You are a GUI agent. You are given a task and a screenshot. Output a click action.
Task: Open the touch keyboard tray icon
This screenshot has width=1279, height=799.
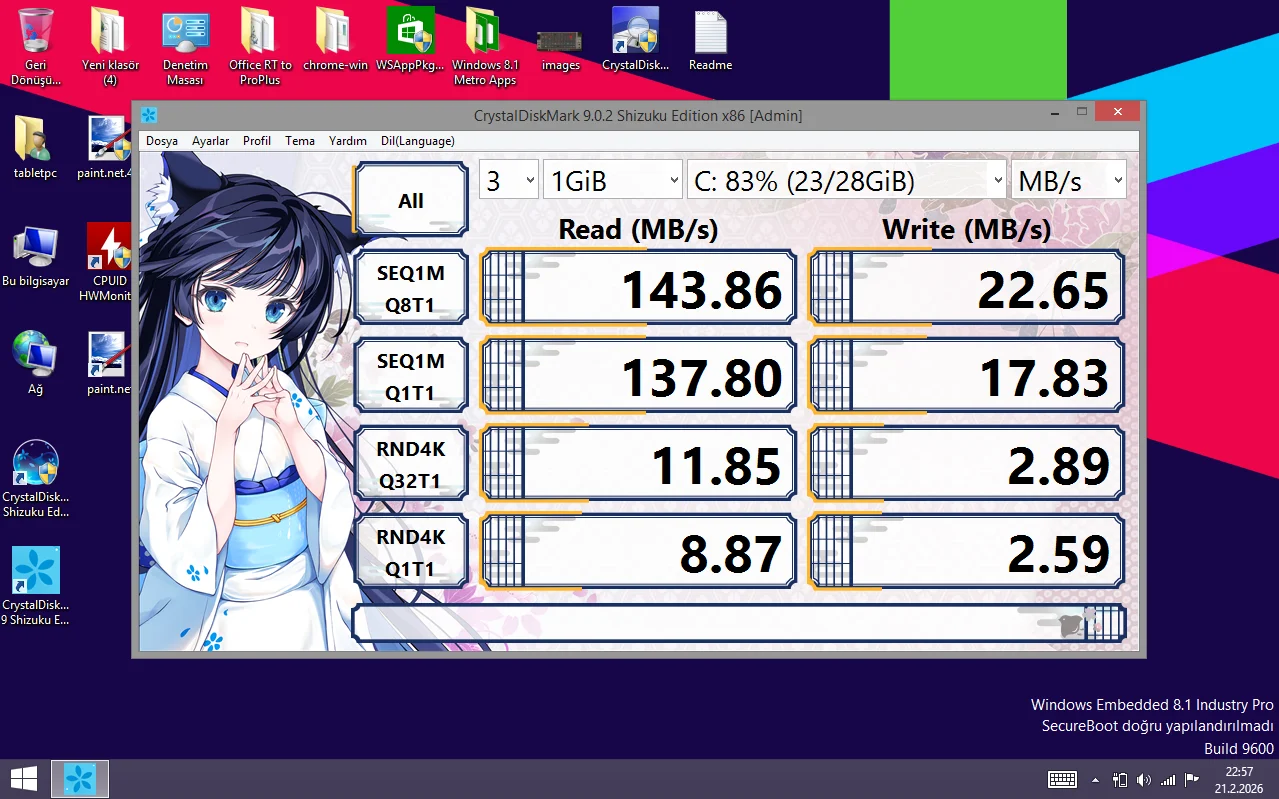1062,779
